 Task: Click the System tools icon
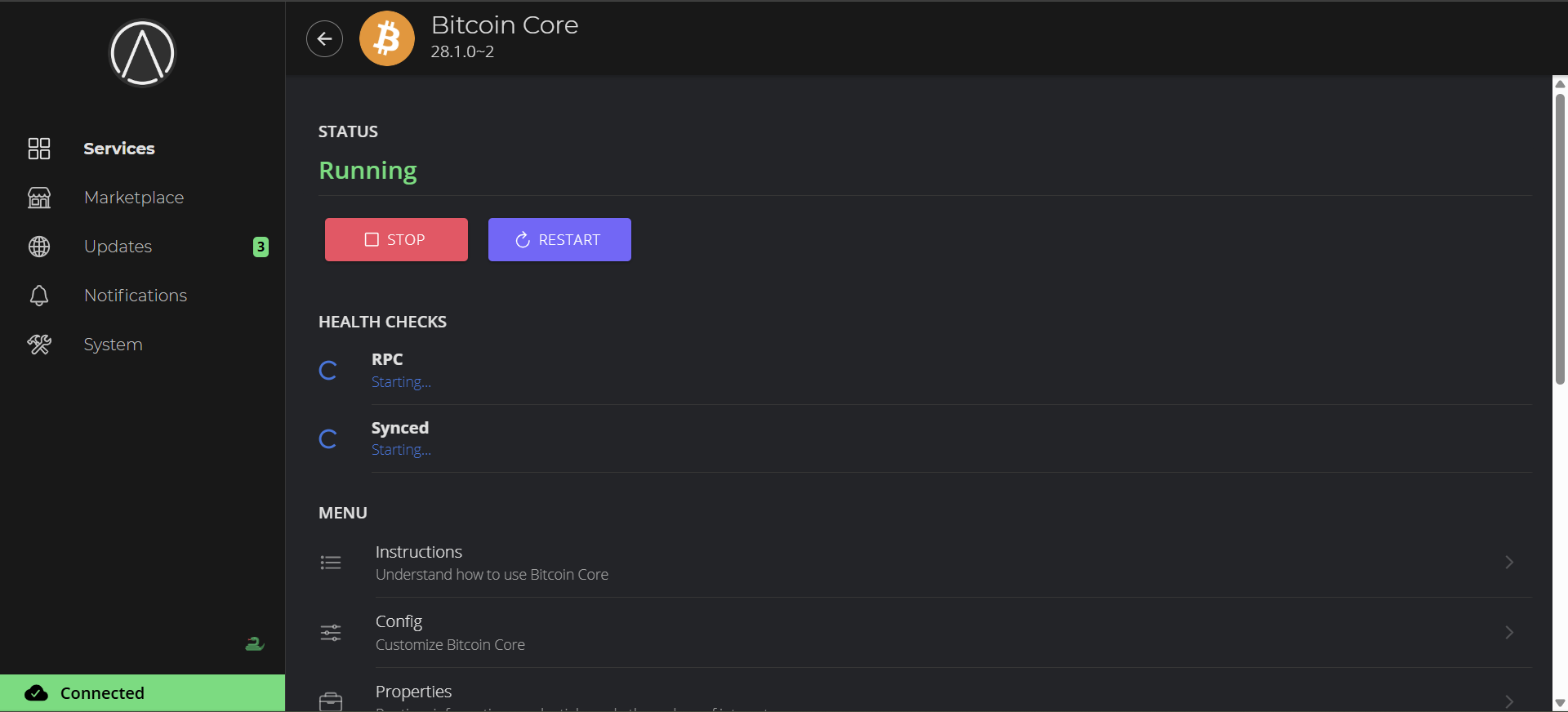pos(39,345)
